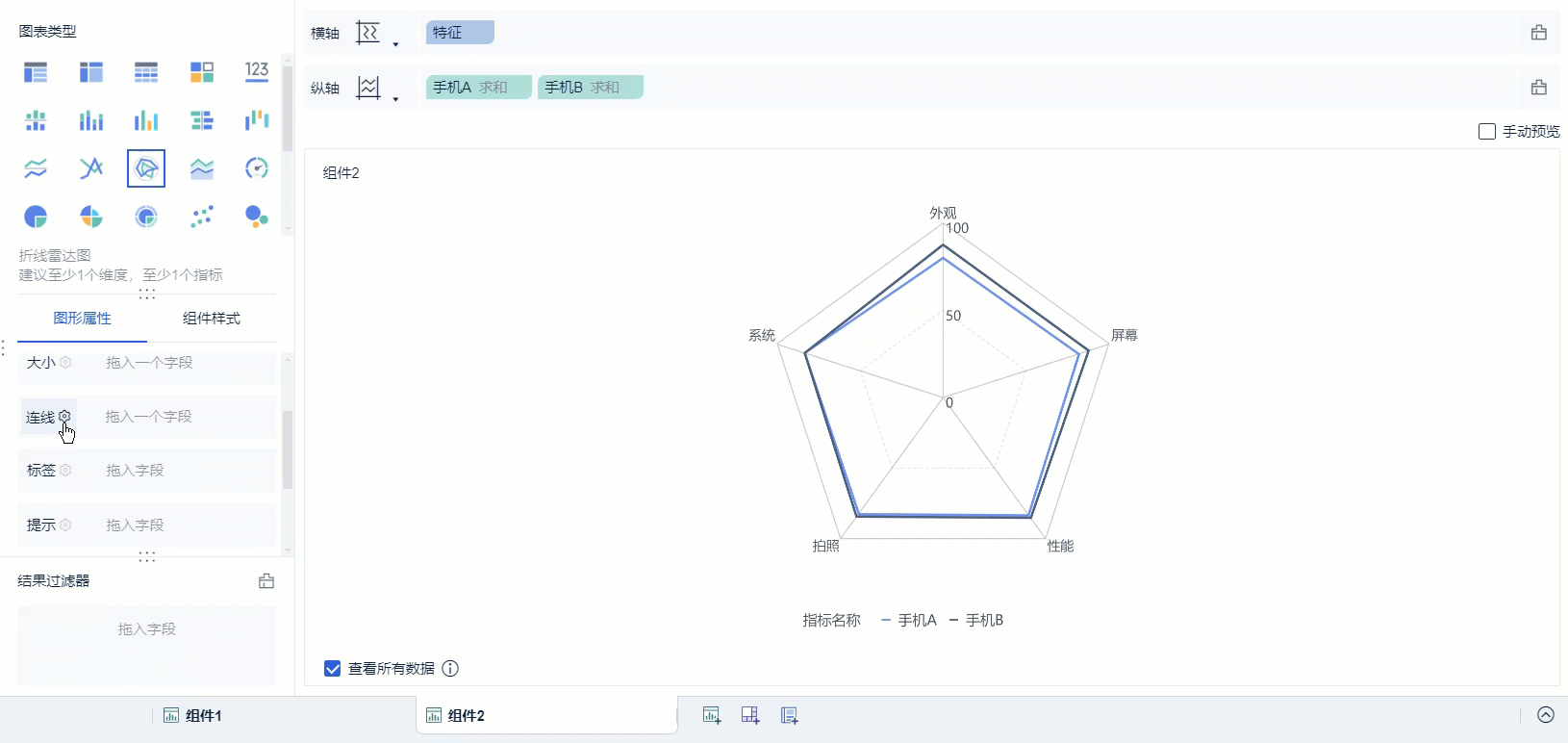Enable the 手动预览 checkbox
Screen dimensions: 1568x743
coord(1487,132)
